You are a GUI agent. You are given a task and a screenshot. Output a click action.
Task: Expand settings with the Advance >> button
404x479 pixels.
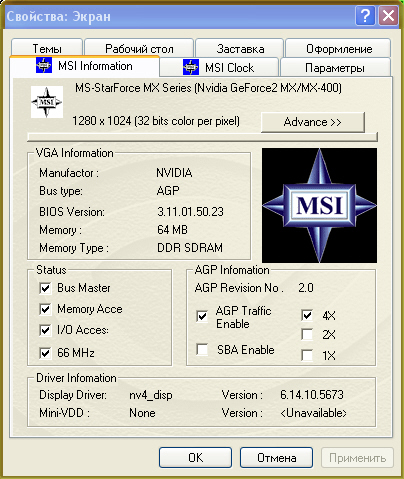[x=313, y=122]
